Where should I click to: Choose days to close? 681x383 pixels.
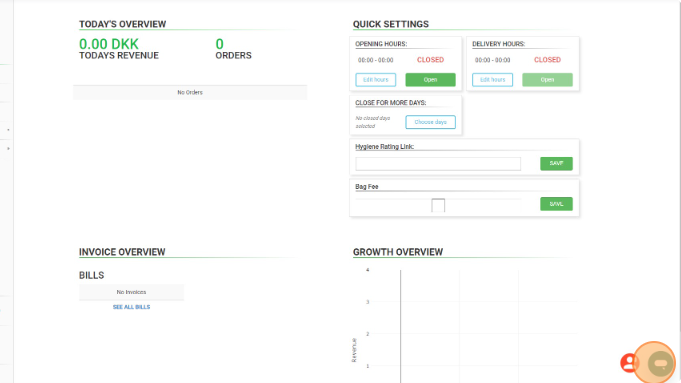pos(430,122)
